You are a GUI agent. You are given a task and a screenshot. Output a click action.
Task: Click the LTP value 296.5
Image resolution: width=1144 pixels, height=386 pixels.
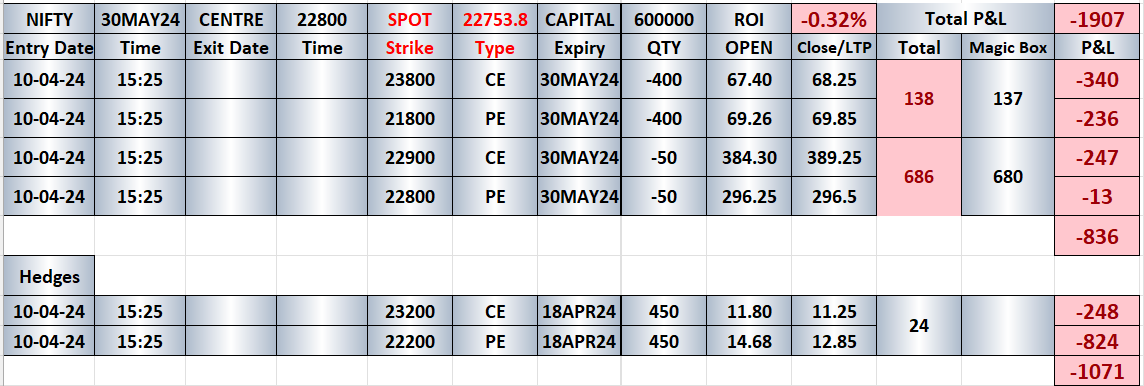[833, 196]
